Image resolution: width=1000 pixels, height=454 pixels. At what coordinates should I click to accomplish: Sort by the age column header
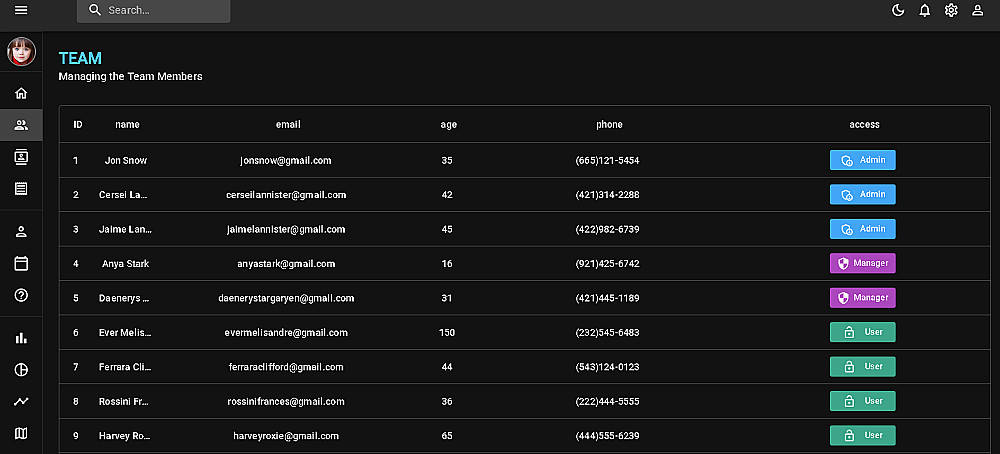tap(448, 124)
